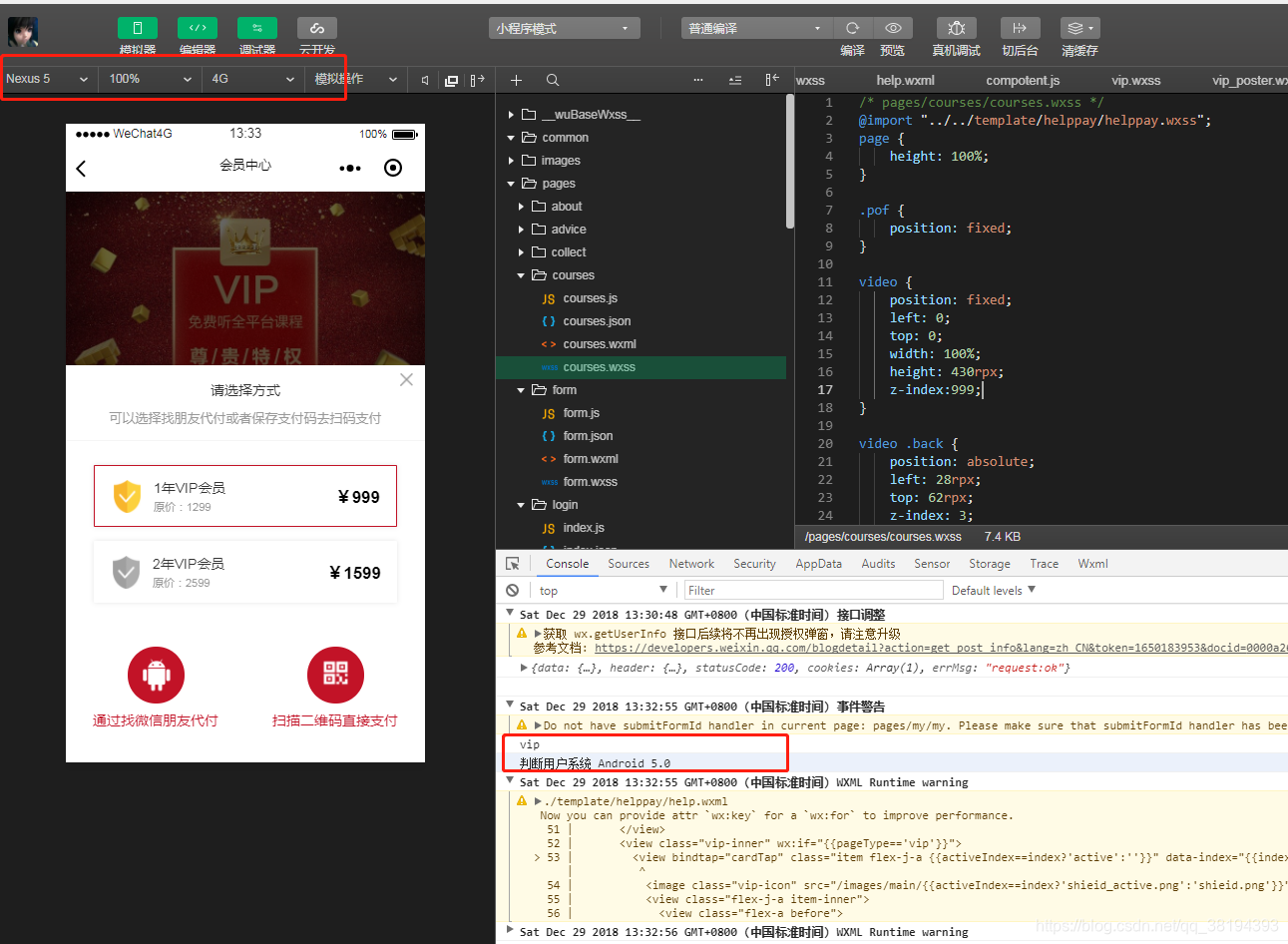Image resolution: width=1288 pixels, height=944 pixels.
Task: Click the mini program capsule circle button
Action: click(x=393, y=168)
